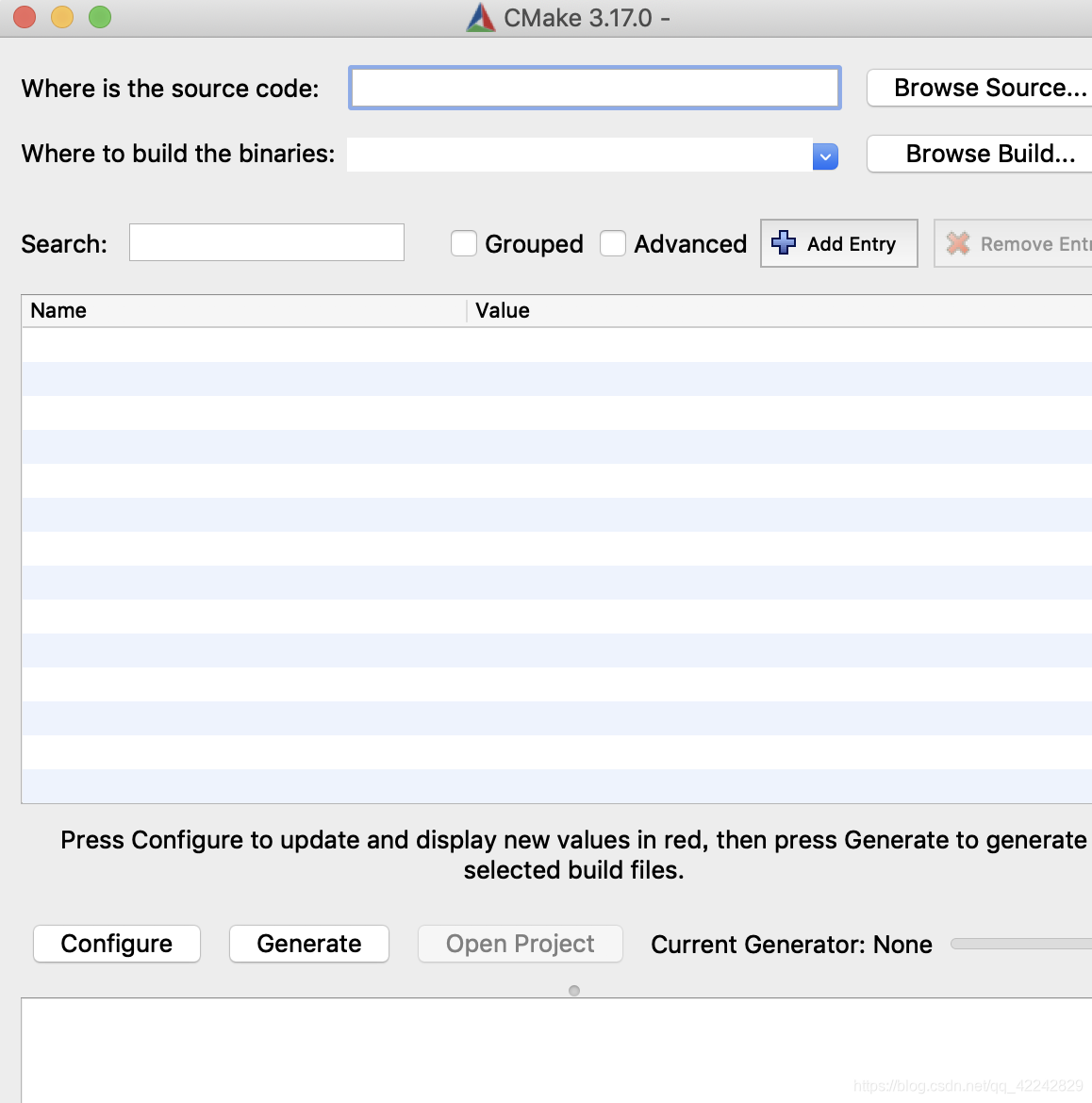1092x1103 pixels.
Task: Enable the Advanced checkbox
Action: coord(613,243)
